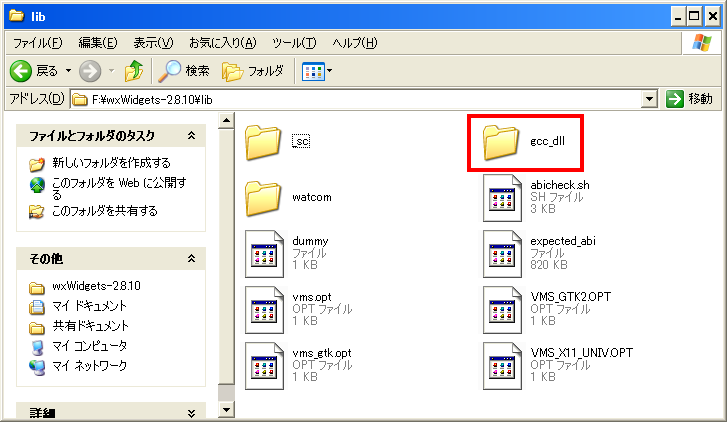Click the マイ ネットワーク network icon
Viewport: 727px width, 422px height.
37,367
